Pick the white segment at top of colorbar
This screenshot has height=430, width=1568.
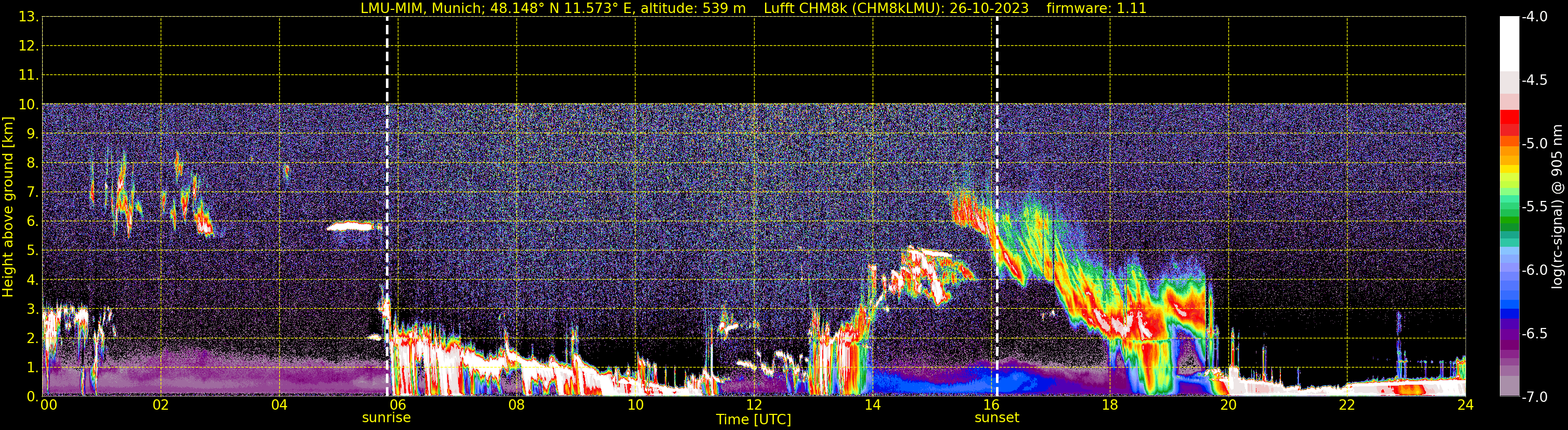1509,44
